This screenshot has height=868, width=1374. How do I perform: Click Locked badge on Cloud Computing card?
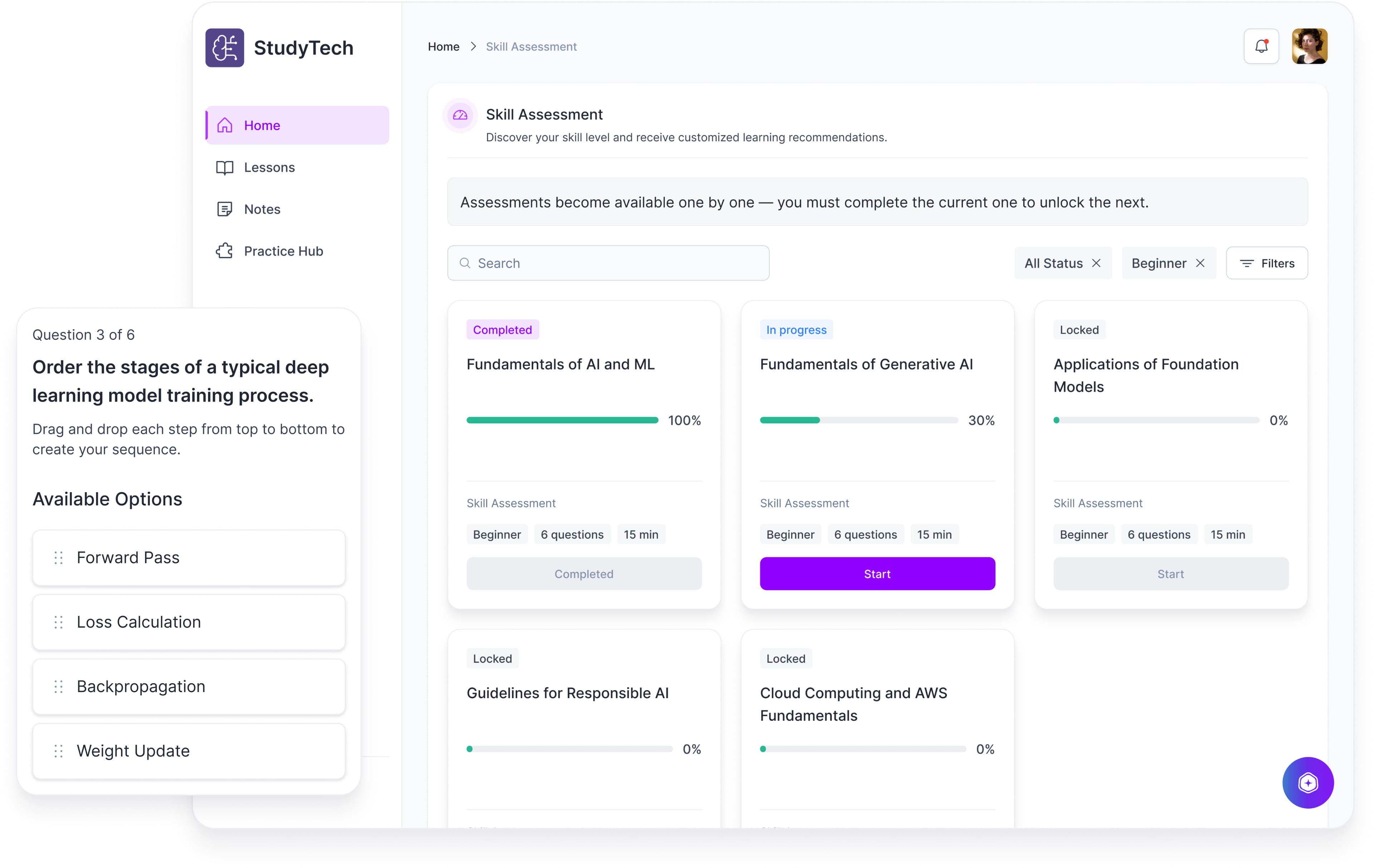click(786, 659)
